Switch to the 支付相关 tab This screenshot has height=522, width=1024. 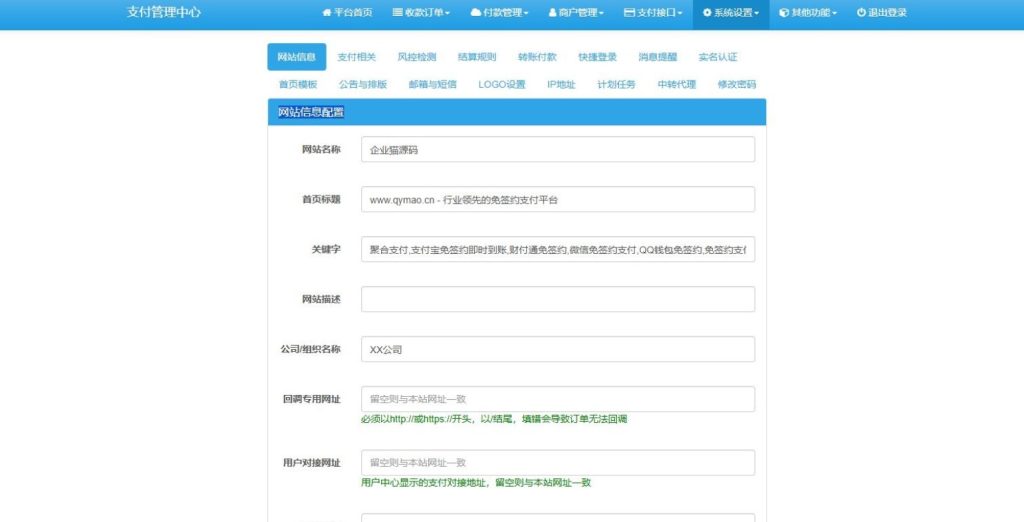[x=357, y=57]
